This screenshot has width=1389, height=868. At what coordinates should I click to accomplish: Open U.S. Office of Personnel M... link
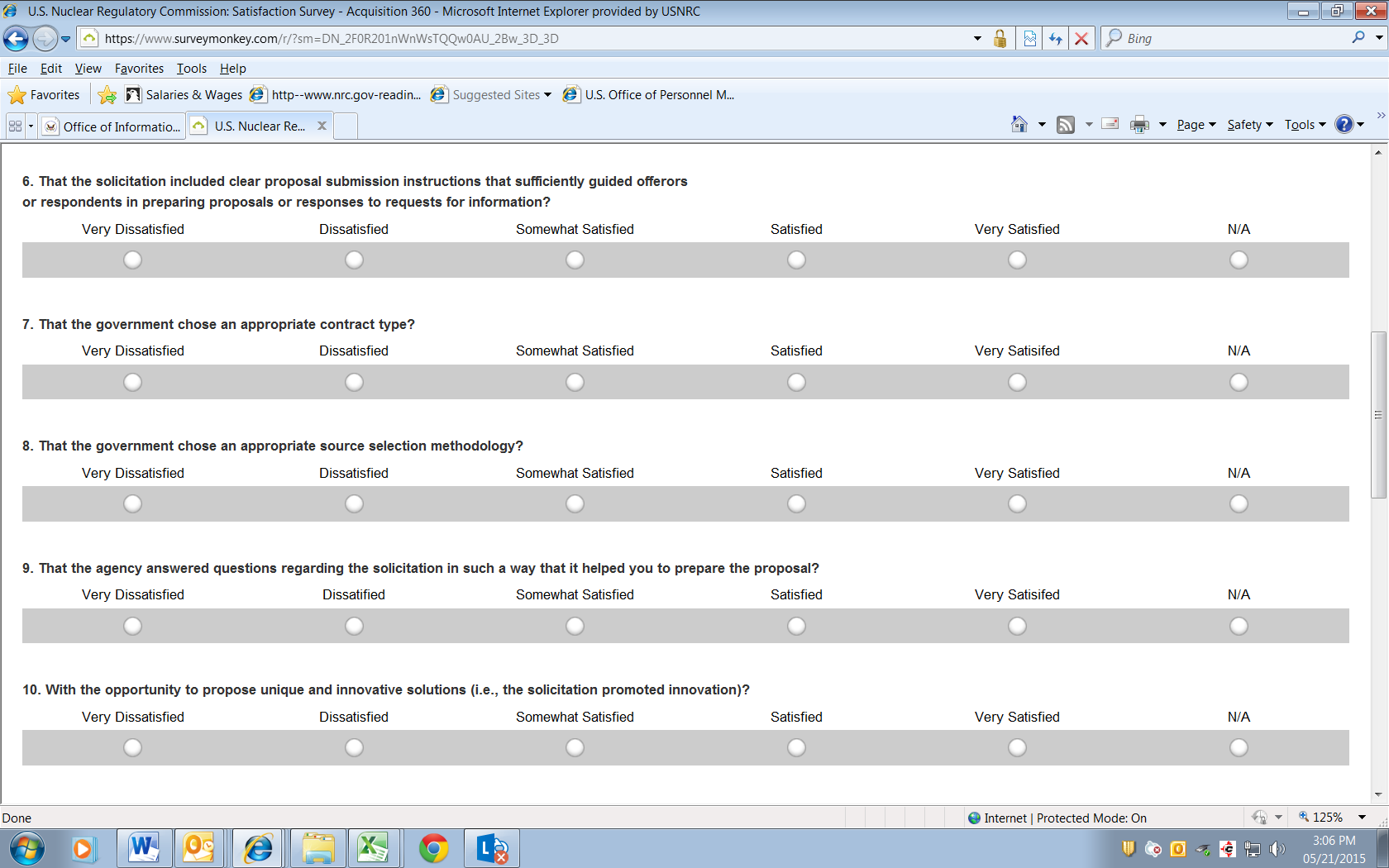[649, 95]
